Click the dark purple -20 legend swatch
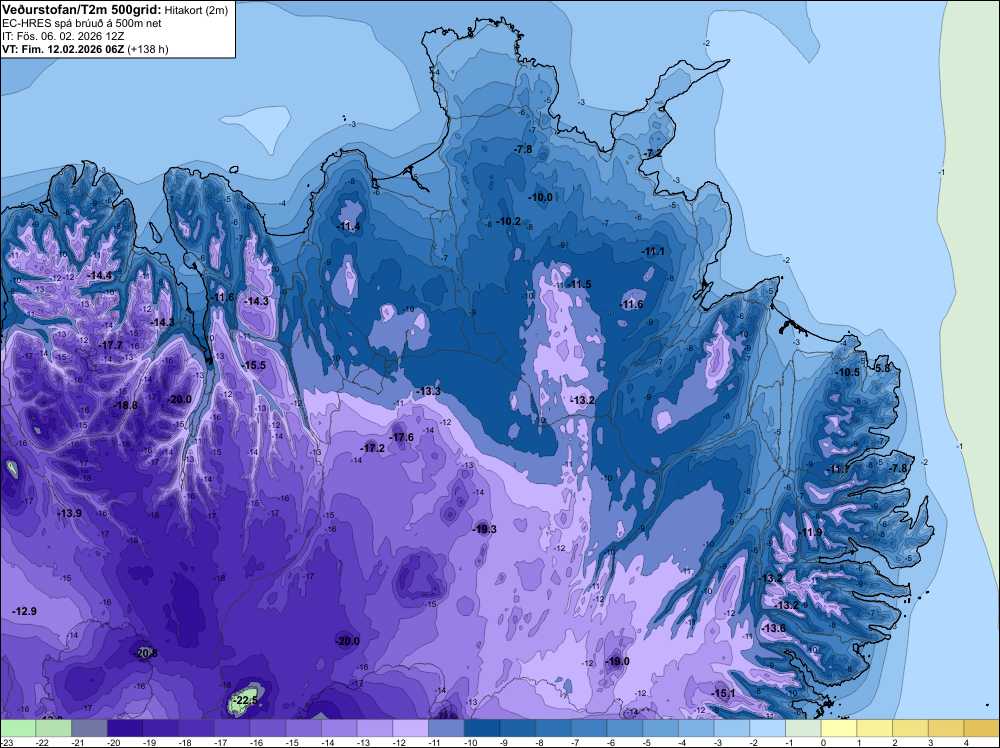The height and width of the screenshot is (748, 1000). point(125,728)
